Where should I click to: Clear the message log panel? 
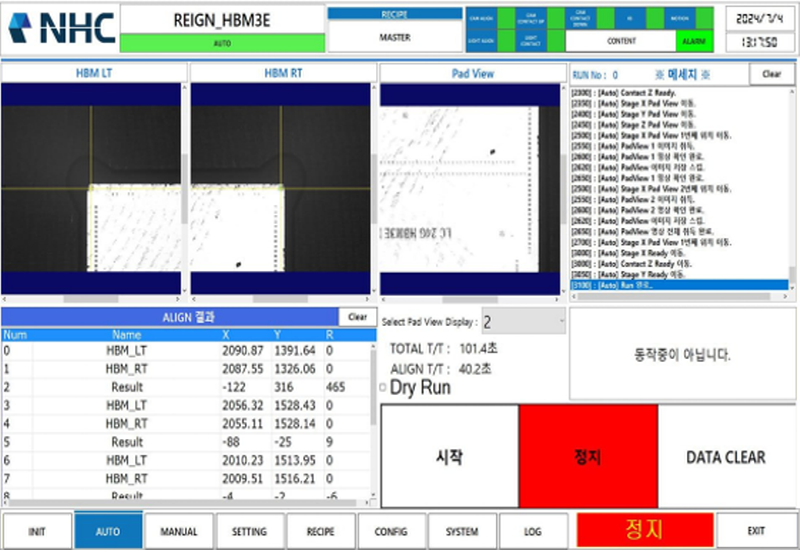click(x=771, y=74)
